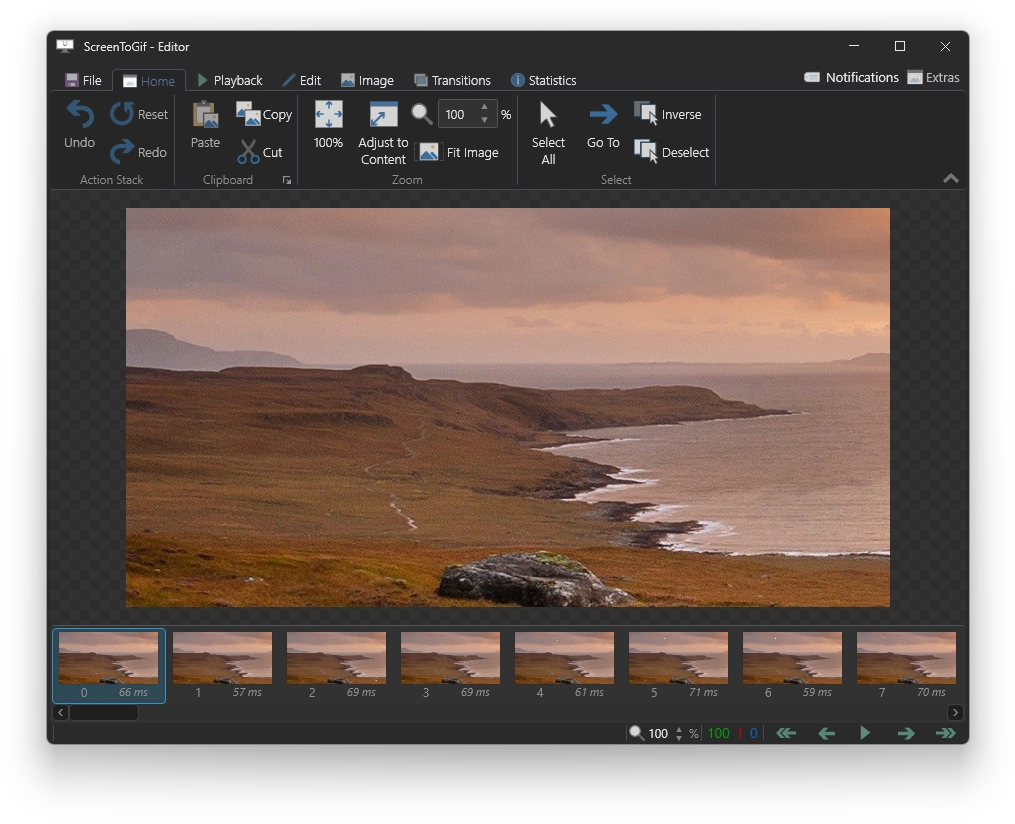Open the File tab

pos(83,80)
